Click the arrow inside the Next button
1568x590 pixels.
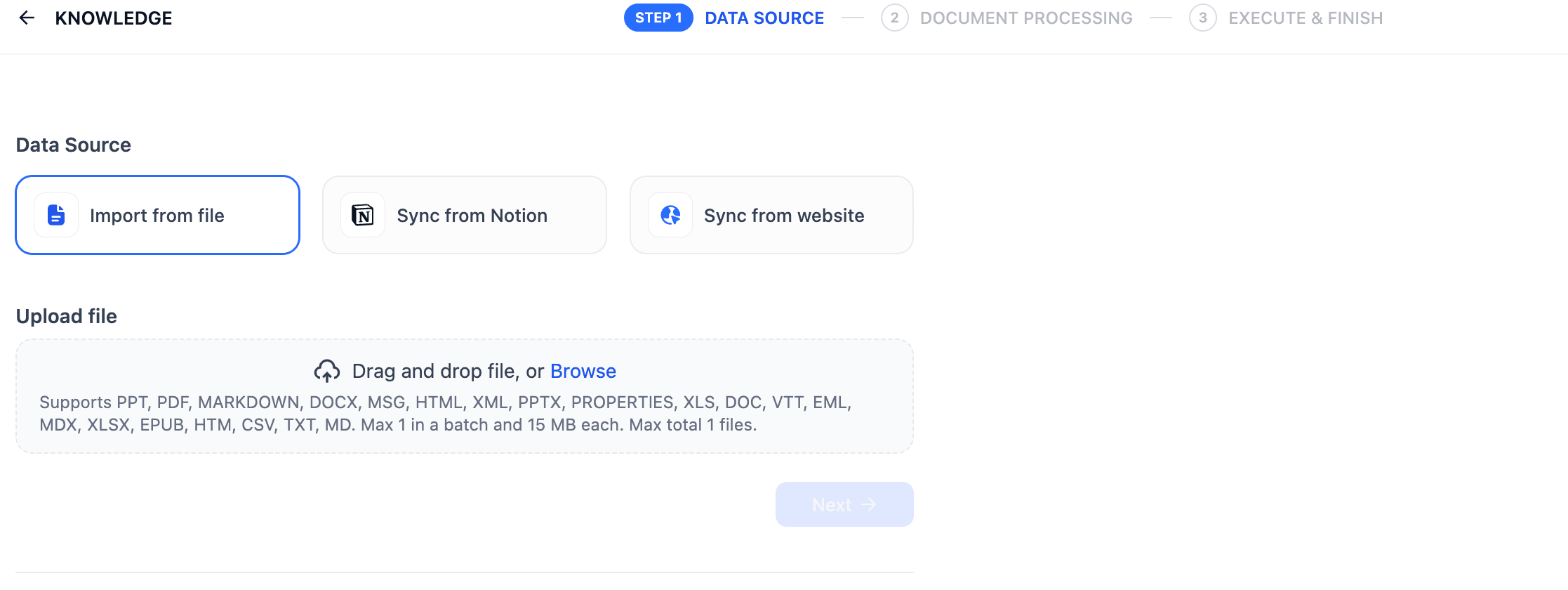869,504
